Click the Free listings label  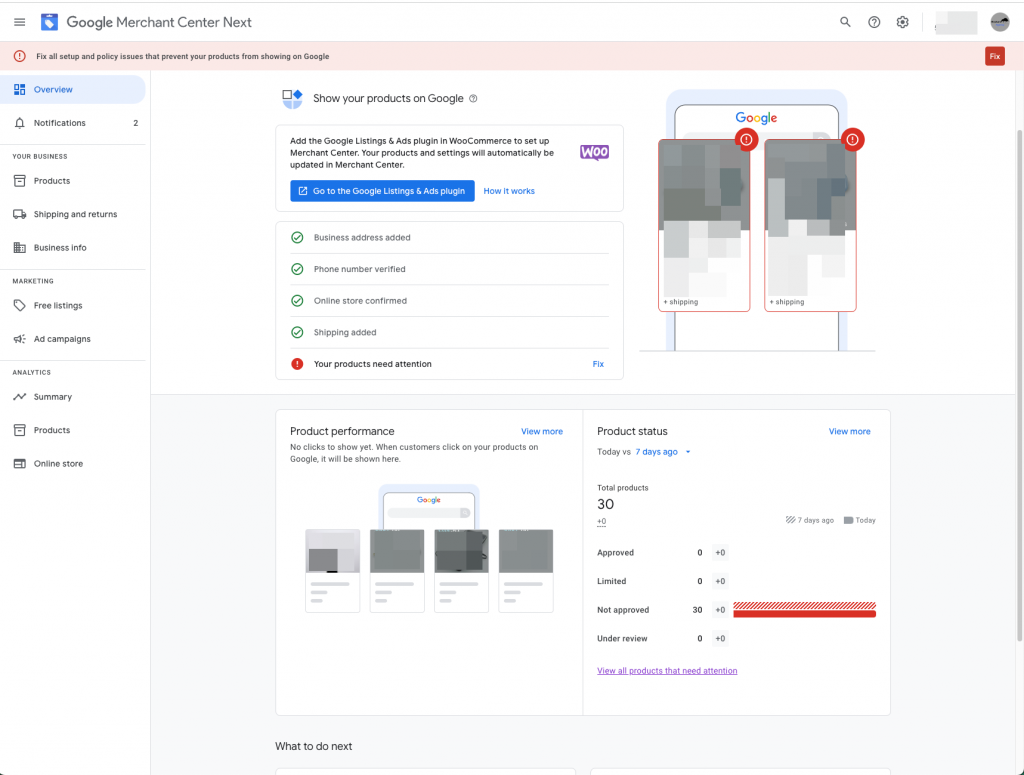58,306
